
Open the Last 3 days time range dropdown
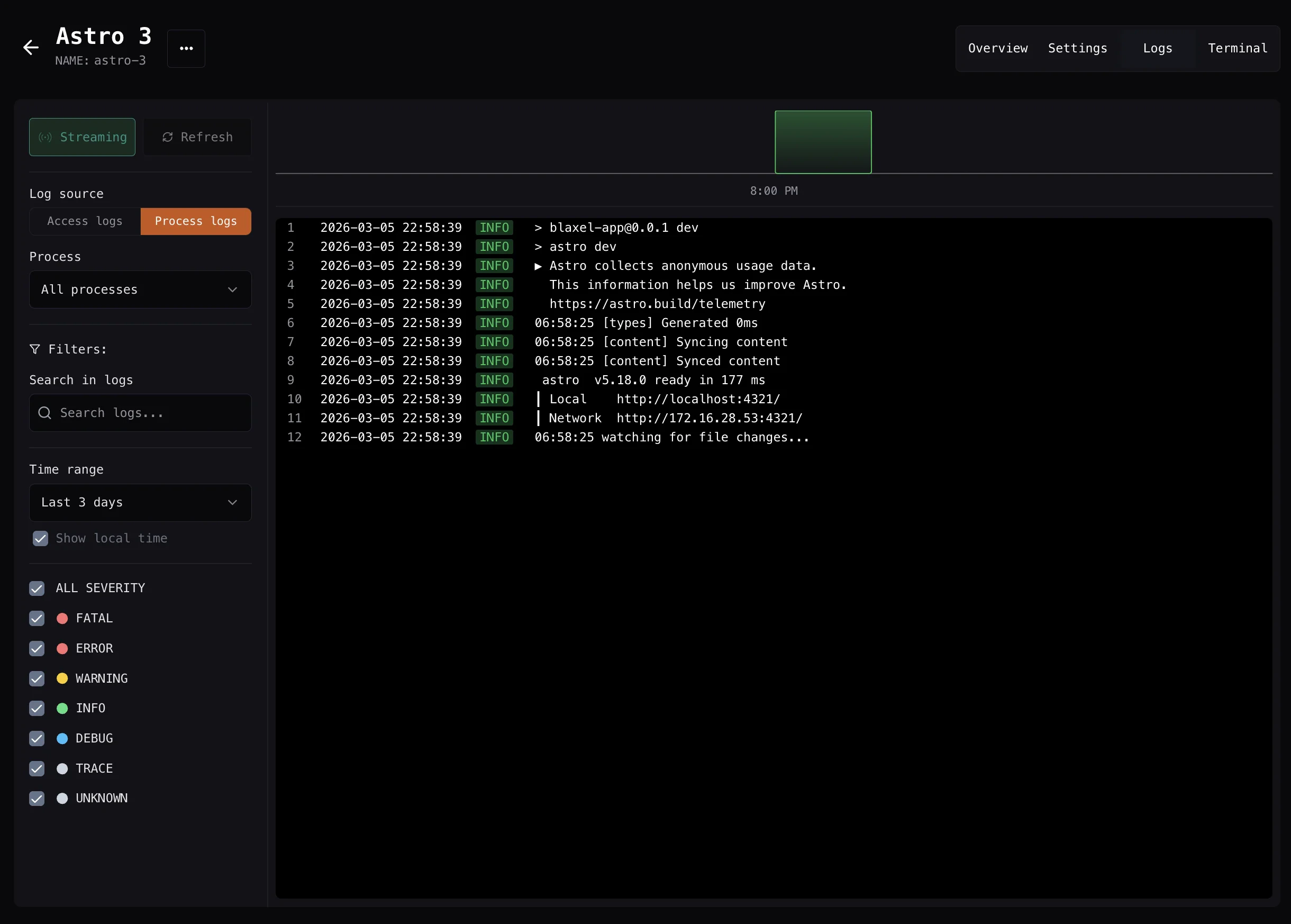[x=140, y=502]
